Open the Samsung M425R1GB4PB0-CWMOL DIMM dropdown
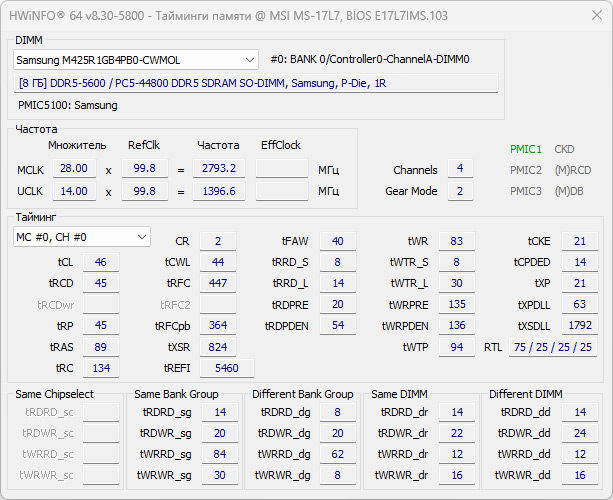Screen dimensions: 613x500 click(136, 60)
